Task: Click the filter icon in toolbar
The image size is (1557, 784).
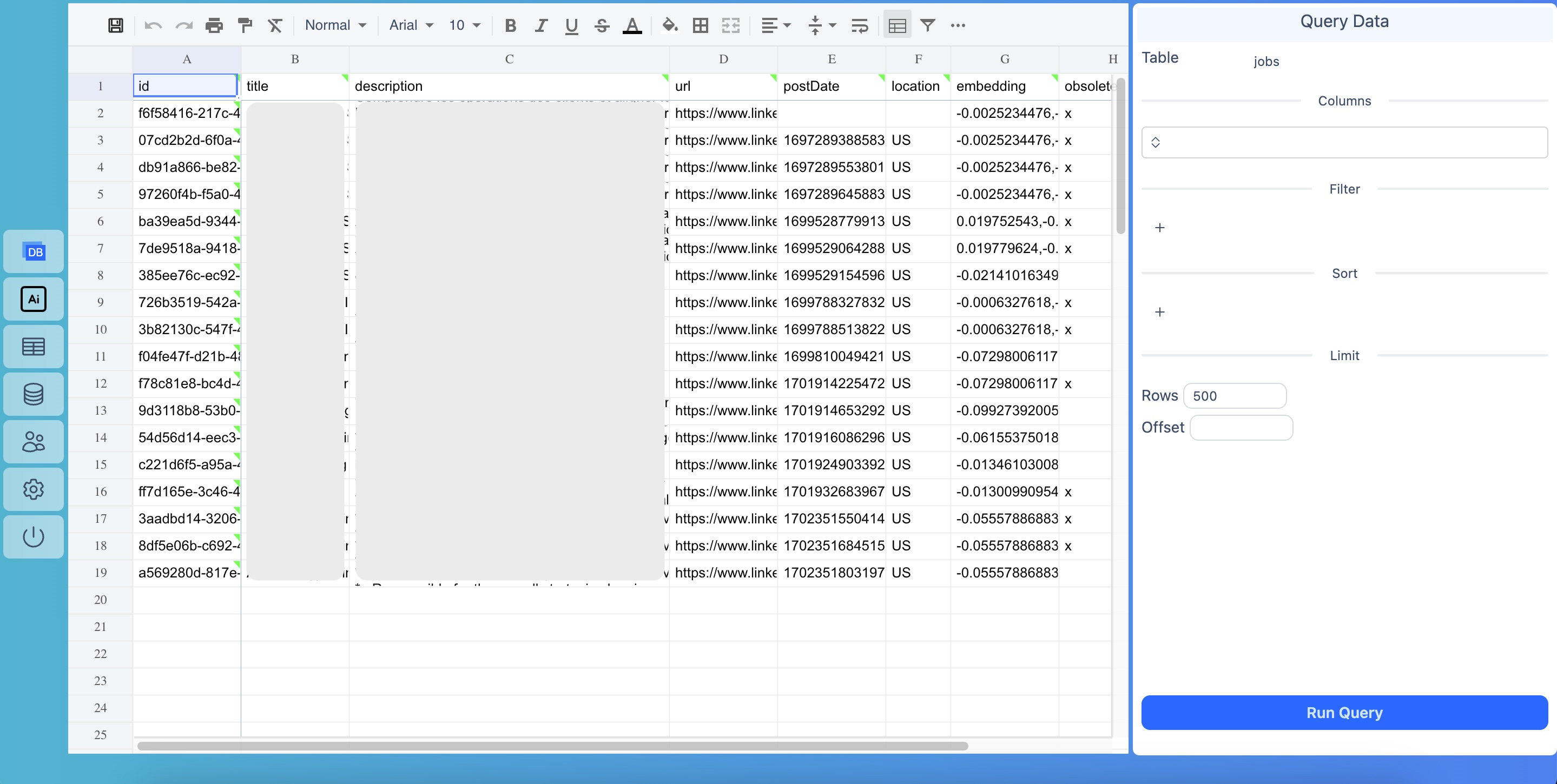Action: tap(928, 25)
